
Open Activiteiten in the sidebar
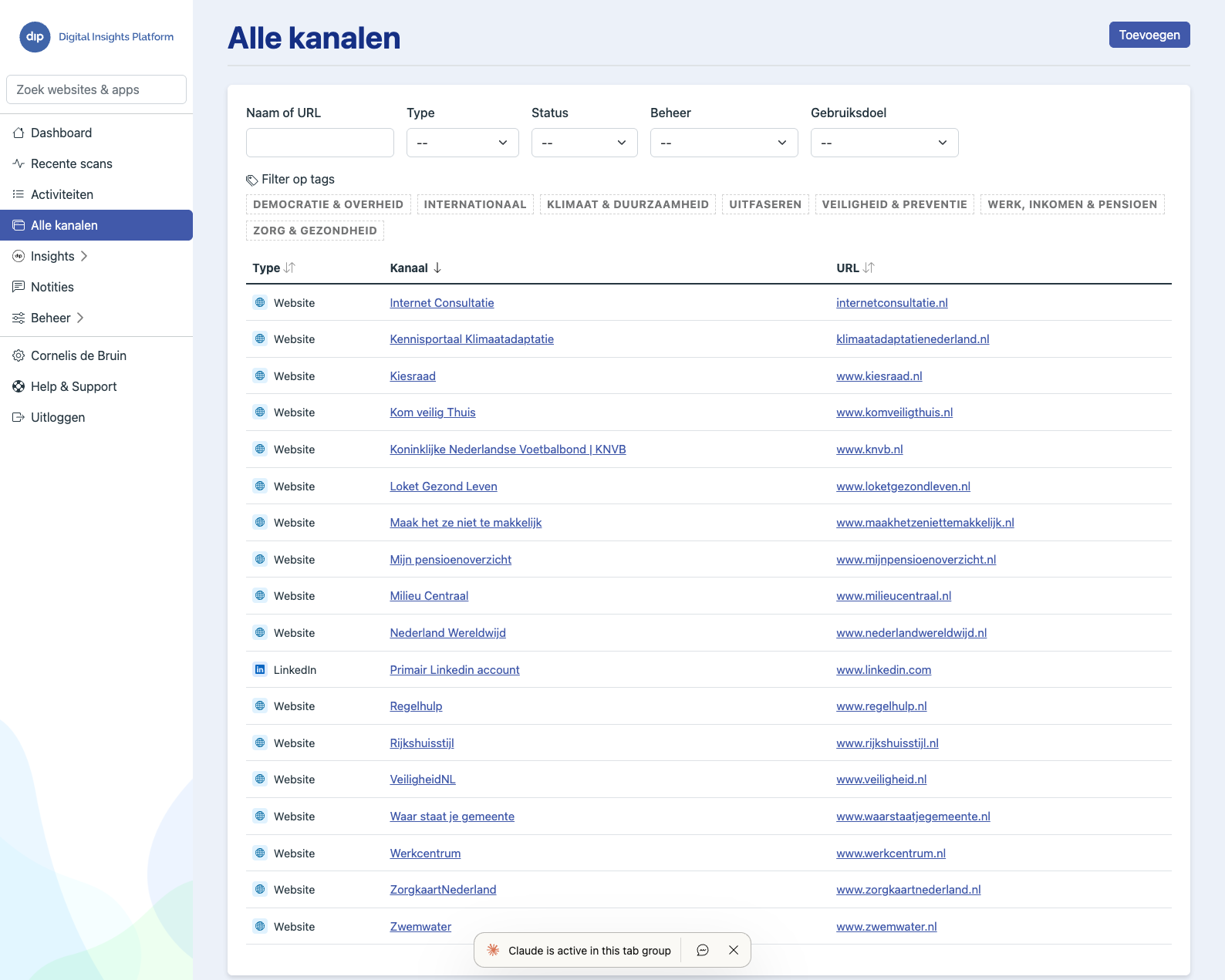coord(96,194)
